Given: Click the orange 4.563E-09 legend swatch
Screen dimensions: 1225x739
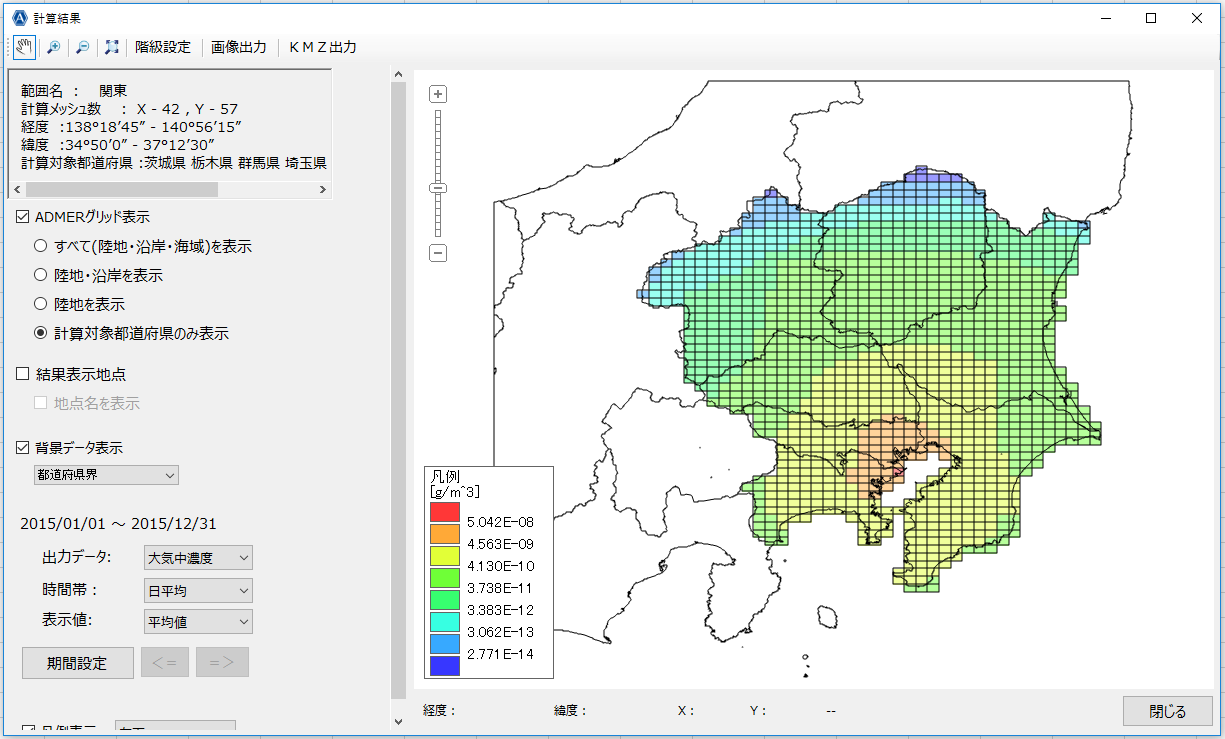Looking at the screenshot, I should [445, 534].
